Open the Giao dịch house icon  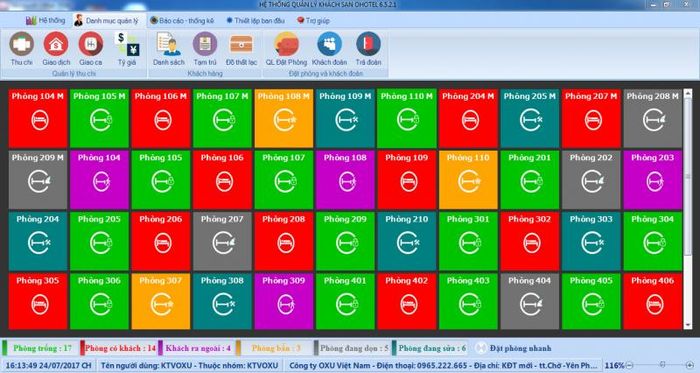(x=56, y=49)
